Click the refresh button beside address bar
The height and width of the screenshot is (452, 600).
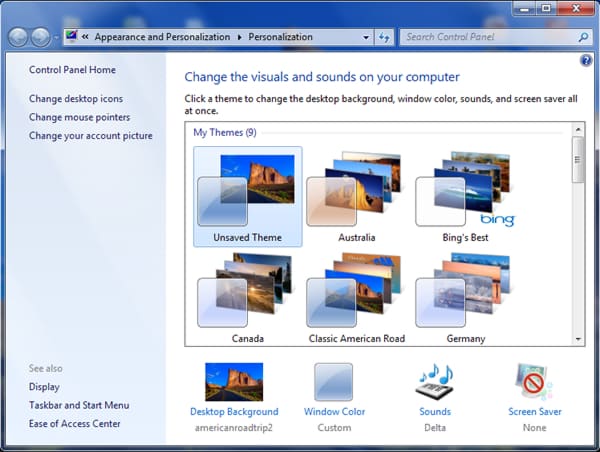pyautogui.click(x=384, y=37)
